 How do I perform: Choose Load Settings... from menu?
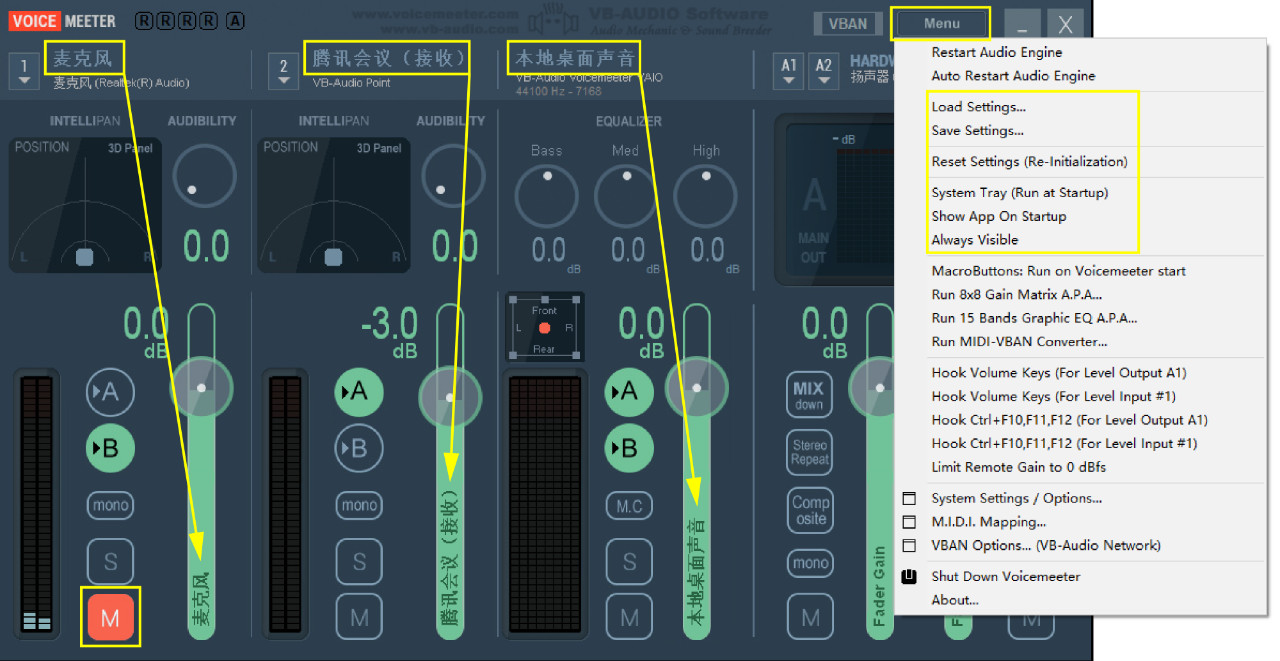[x=978, y=107]
